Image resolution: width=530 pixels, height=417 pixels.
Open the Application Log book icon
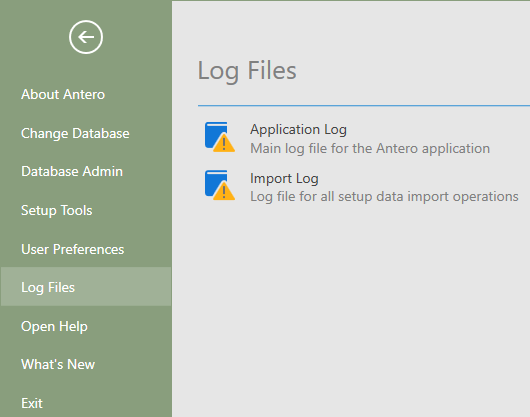220,137
